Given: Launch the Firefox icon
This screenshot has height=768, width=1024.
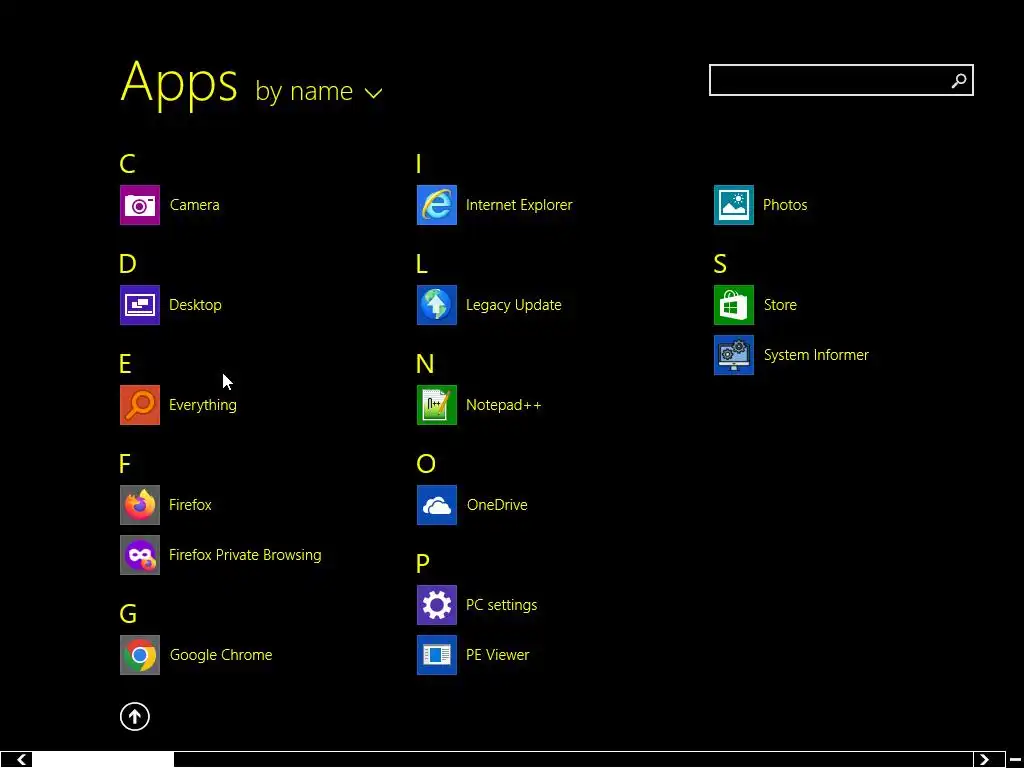Looking at the screenshot, I should (x=140, y=505).
